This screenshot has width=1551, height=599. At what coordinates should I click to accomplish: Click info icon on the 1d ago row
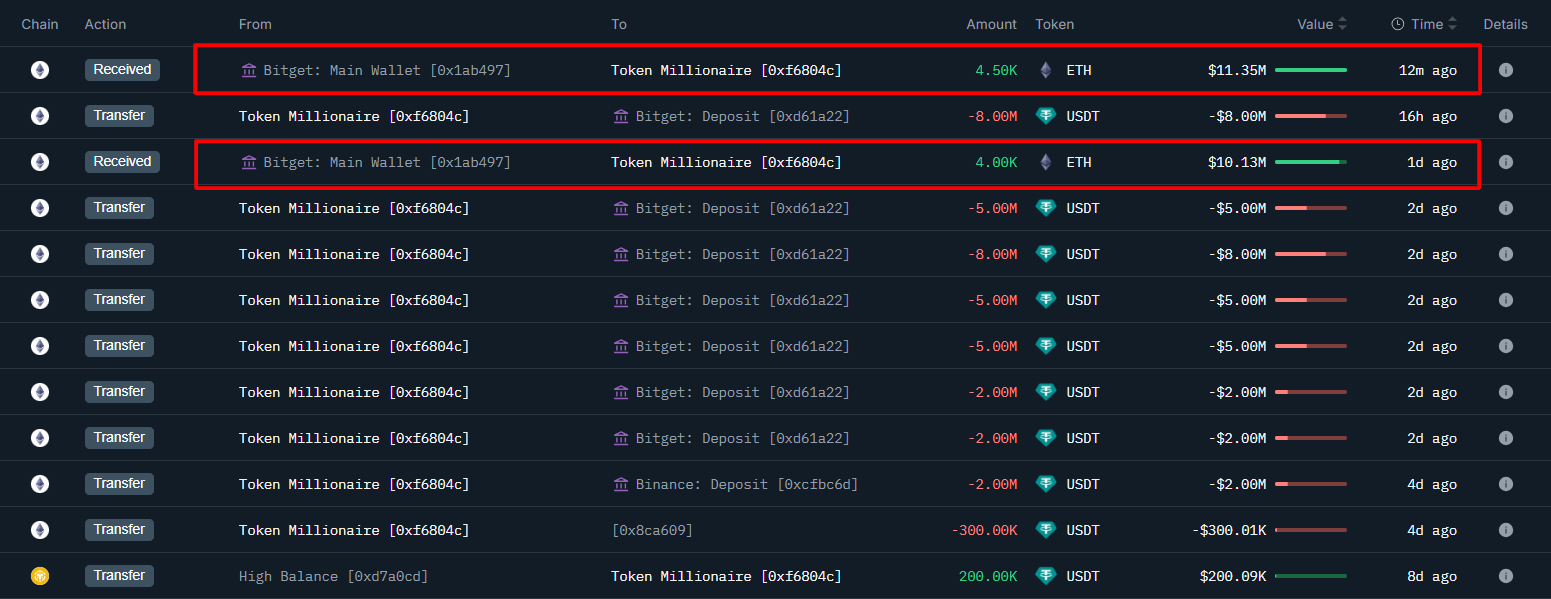1505,162
